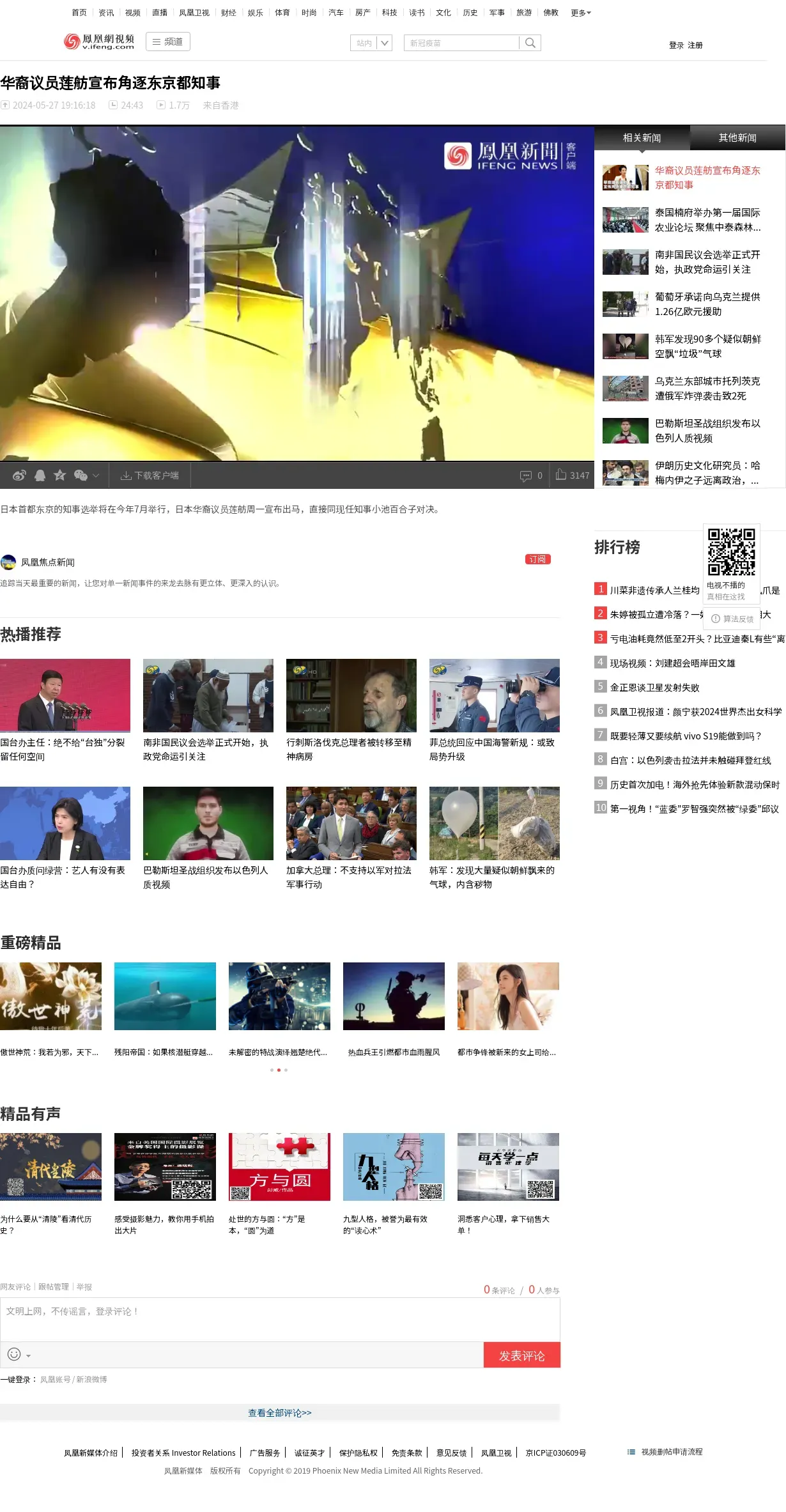Select the last carousel pagination dot

coord(286,1070)
